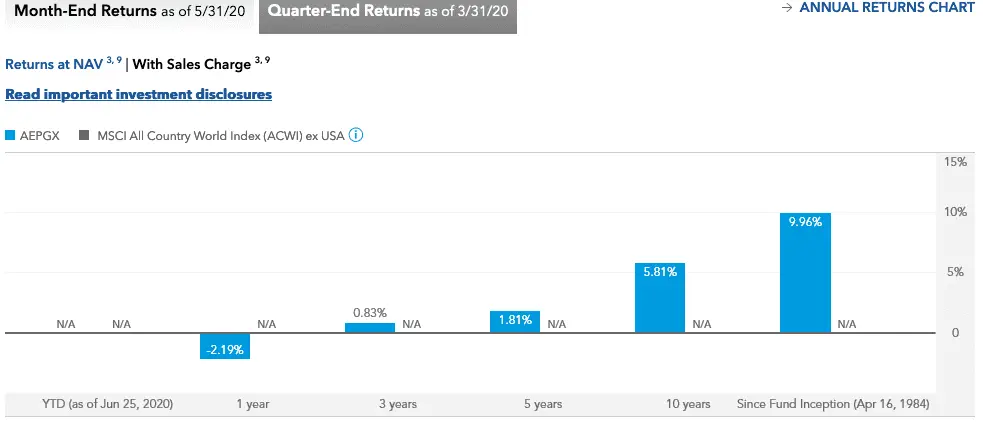Select the 5.81% ten-year bar
Image resolution: width=983 pixels, height=423 pixels.
click(x=660, y=297)
